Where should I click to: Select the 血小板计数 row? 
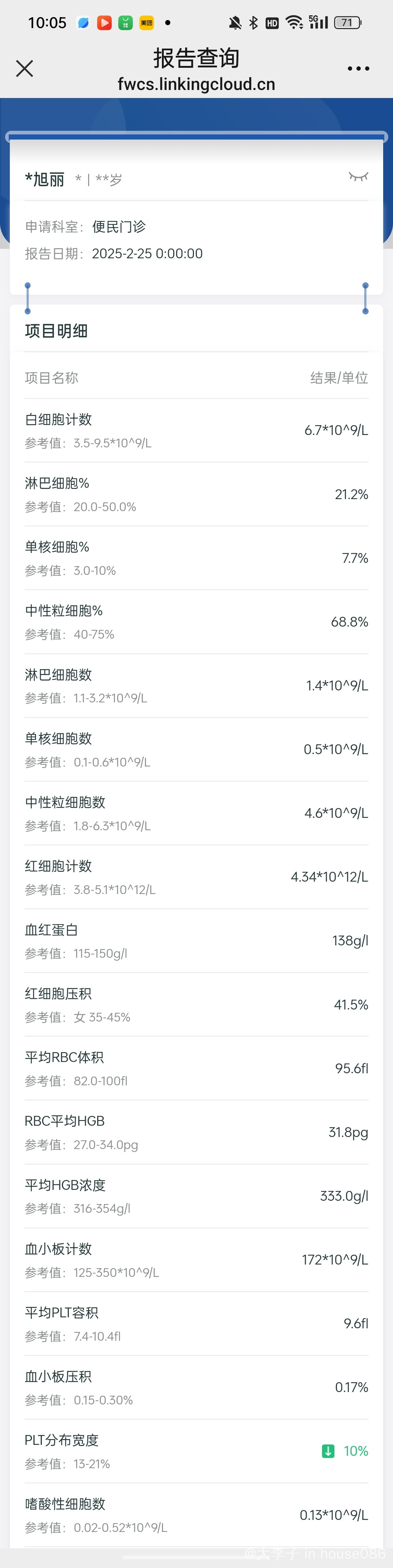coord(196,1260)
